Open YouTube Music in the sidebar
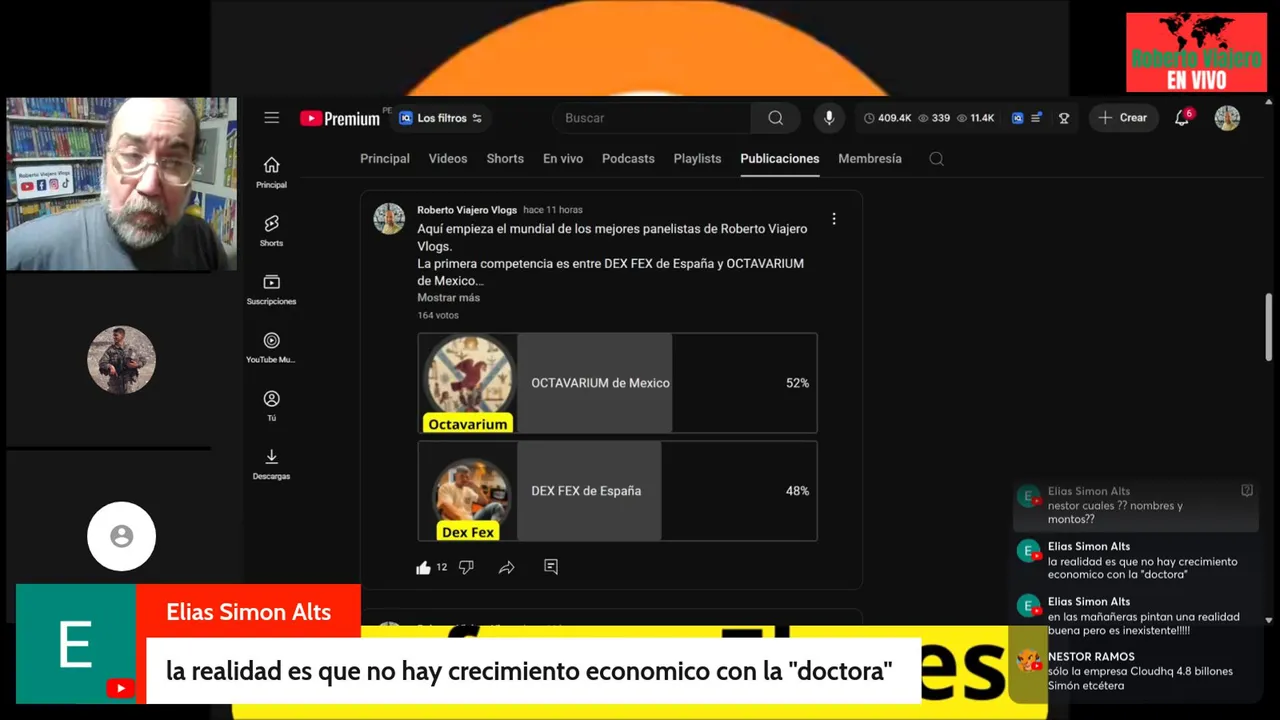The width and height of the screenshot is (1280, 720). 271,347
